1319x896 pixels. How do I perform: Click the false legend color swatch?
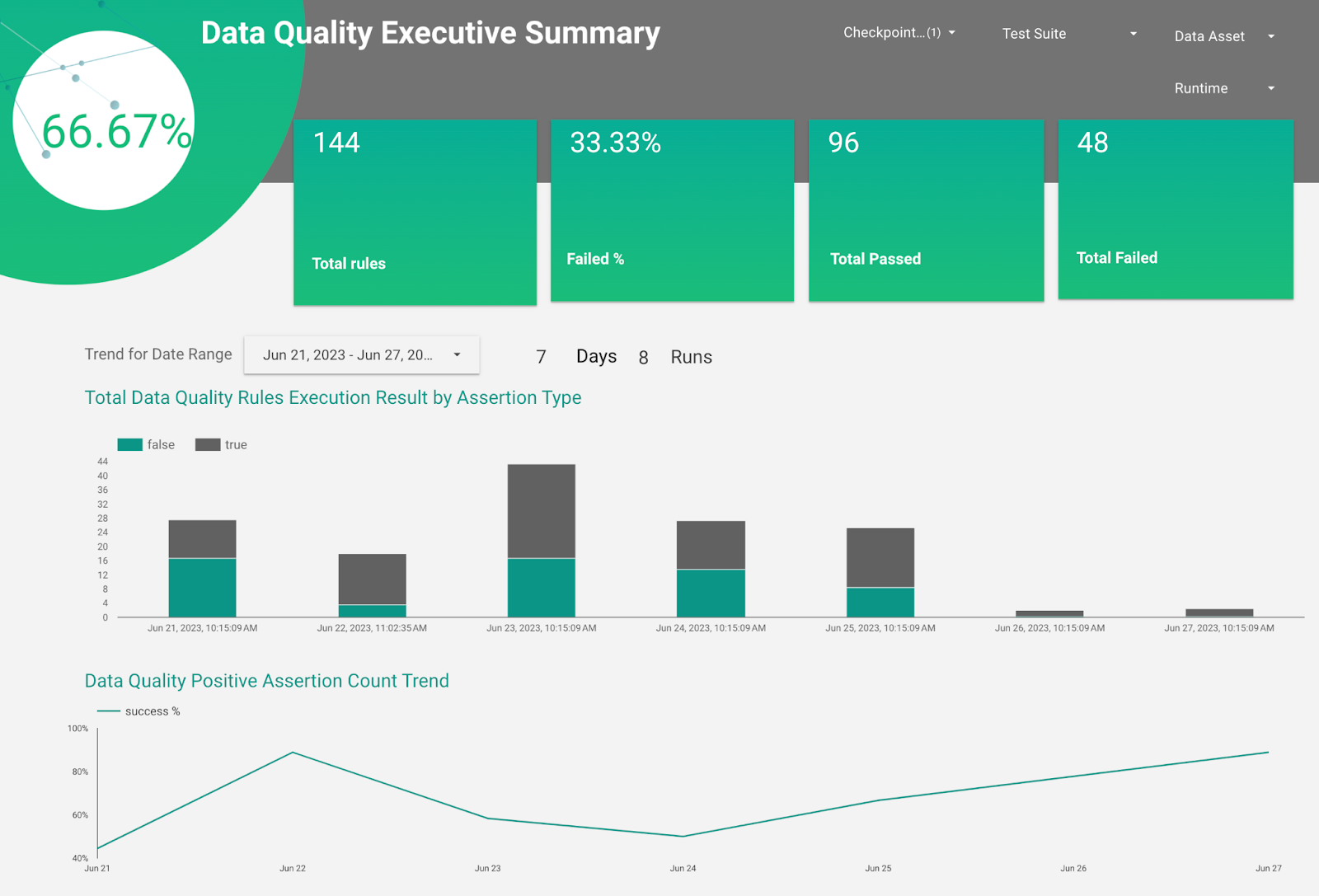130,445
